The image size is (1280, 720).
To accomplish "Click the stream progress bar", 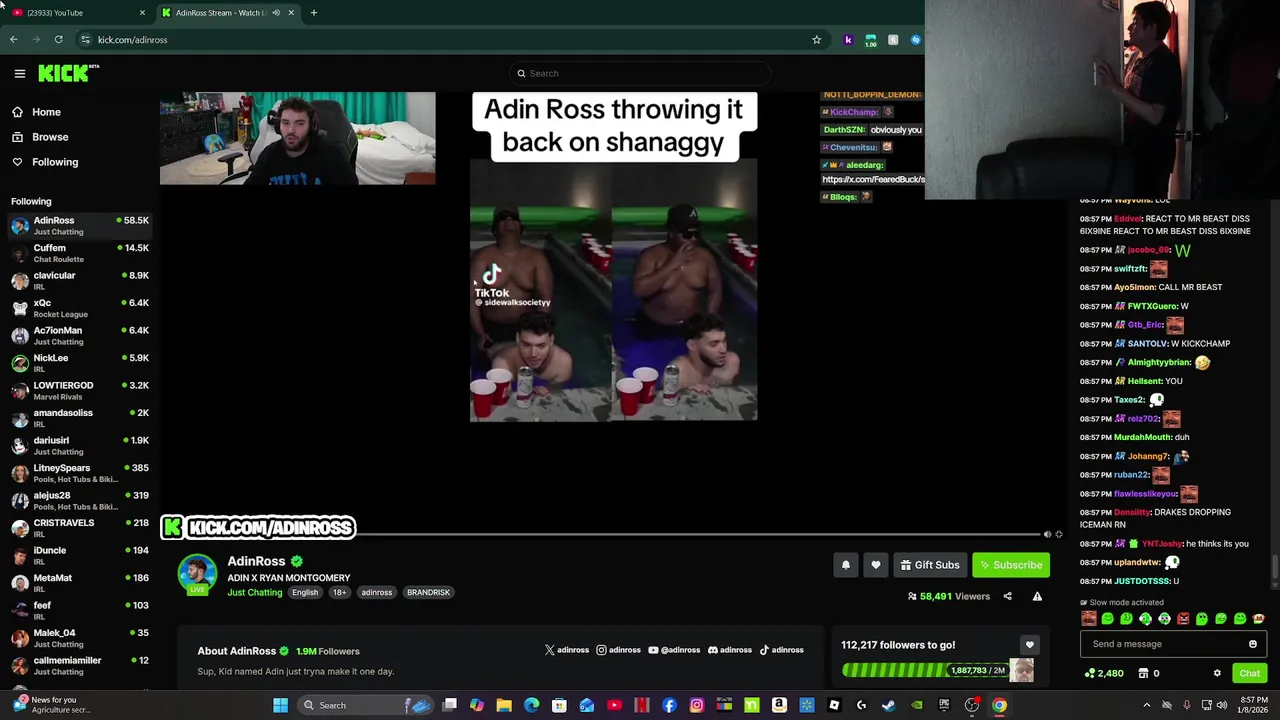I will 700,534.
